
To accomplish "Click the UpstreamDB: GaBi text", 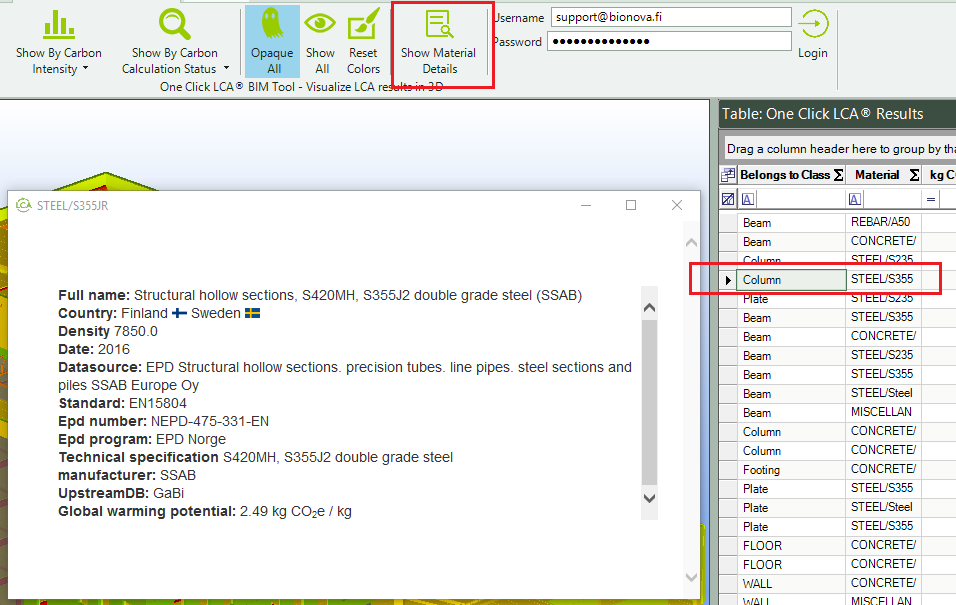I will coord(121,493).
